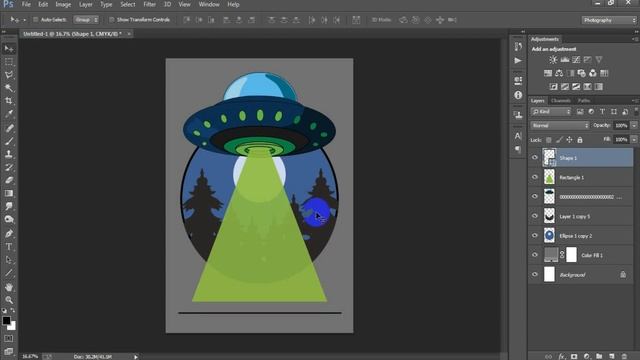Select the Zoom tool
Viewport: 640px width, 360px height.
(x=9, y=300)
